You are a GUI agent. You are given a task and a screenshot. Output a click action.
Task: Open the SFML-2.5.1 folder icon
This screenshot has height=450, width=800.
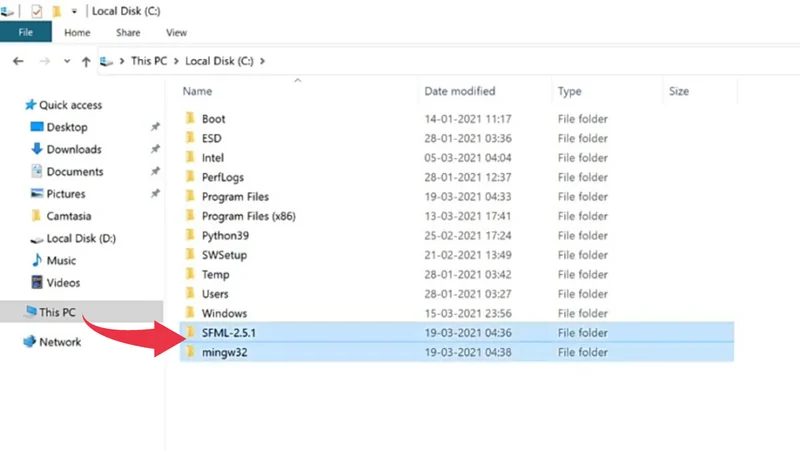pyautogui.click(x=189, y=333)
